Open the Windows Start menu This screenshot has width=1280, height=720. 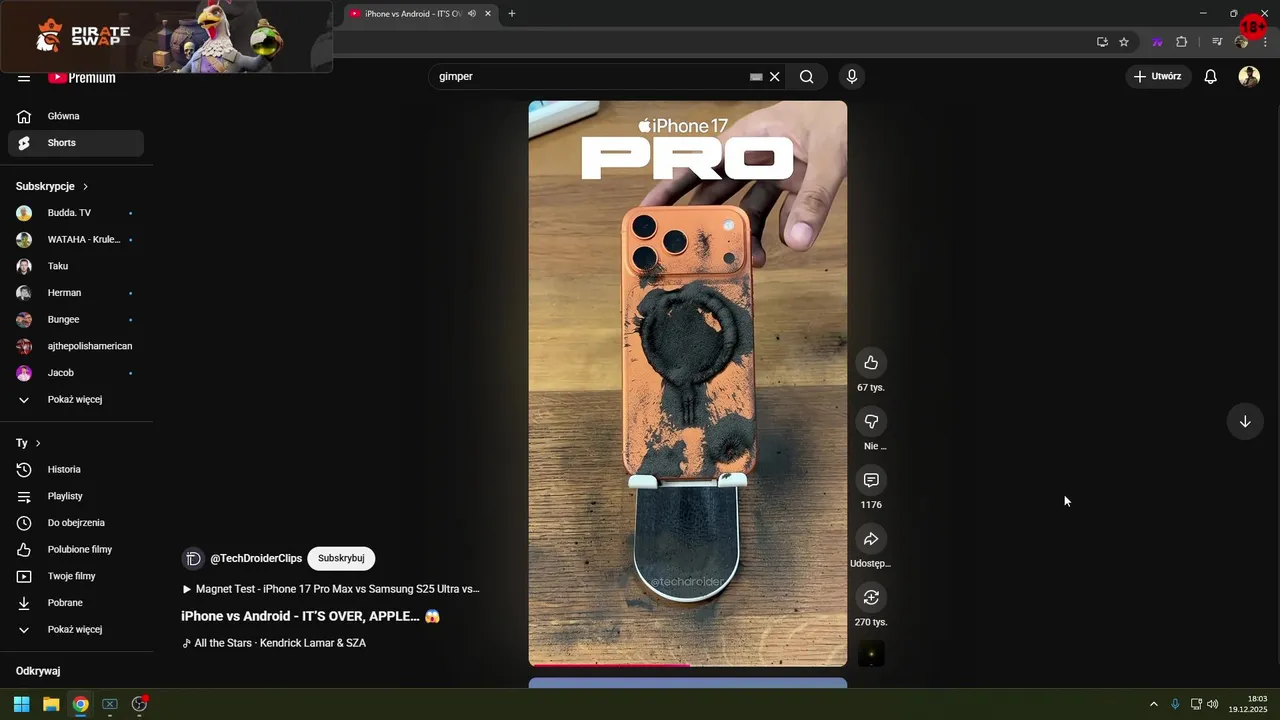click(21, 704)
